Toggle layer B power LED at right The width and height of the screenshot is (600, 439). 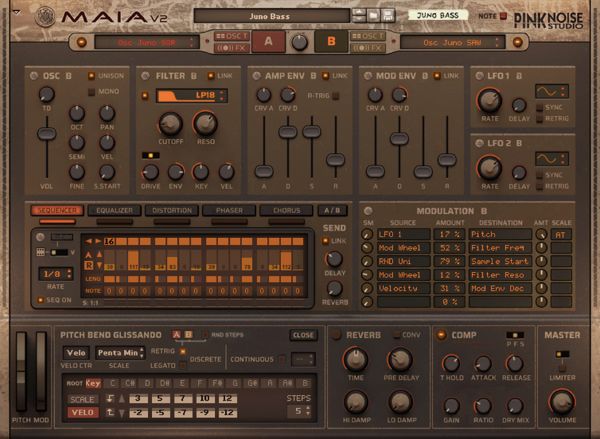pyautogui.click(x=517, y=42)
